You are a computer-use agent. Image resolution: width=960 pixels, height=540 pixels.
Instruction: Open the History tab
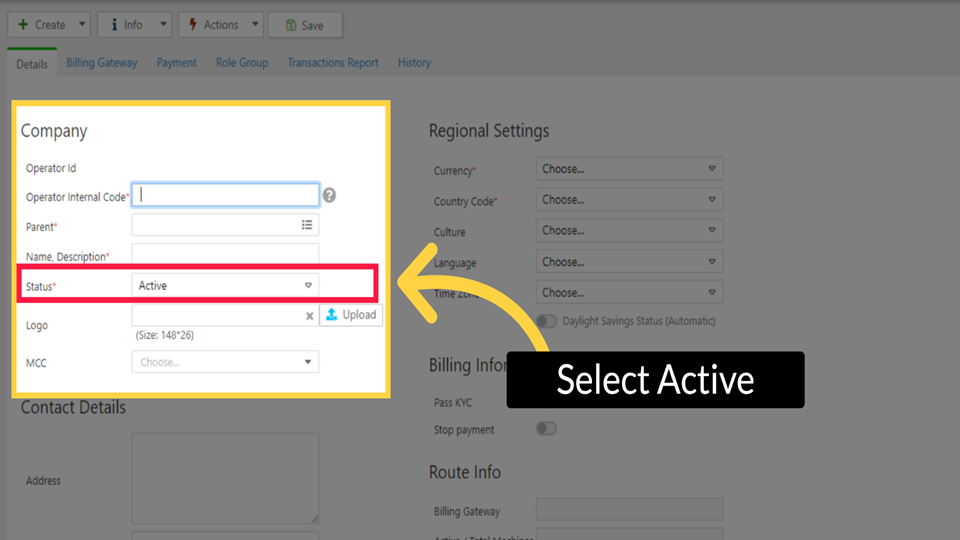[414, 63]
